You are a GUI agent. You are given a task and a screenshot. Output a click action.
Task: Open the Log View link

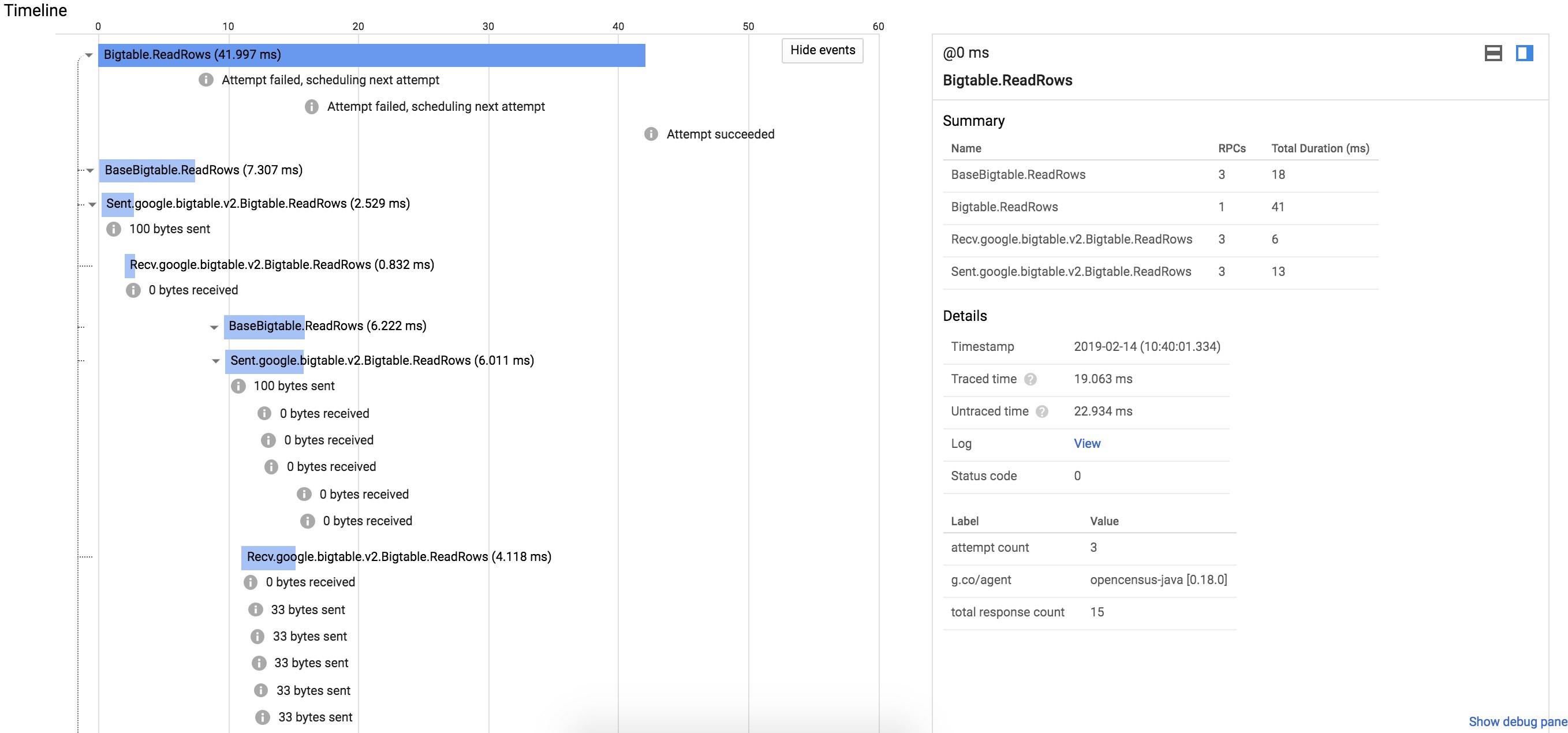pos(1087,443)
